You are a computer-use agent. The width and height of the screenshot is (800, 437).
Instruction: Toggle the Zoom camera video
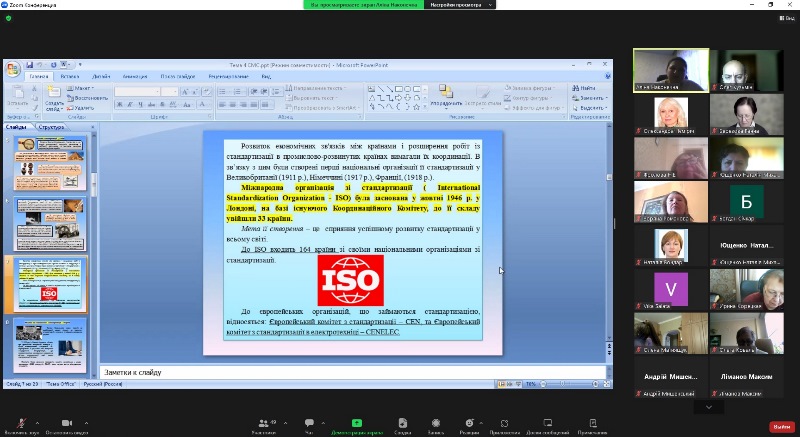pos(68,422)
